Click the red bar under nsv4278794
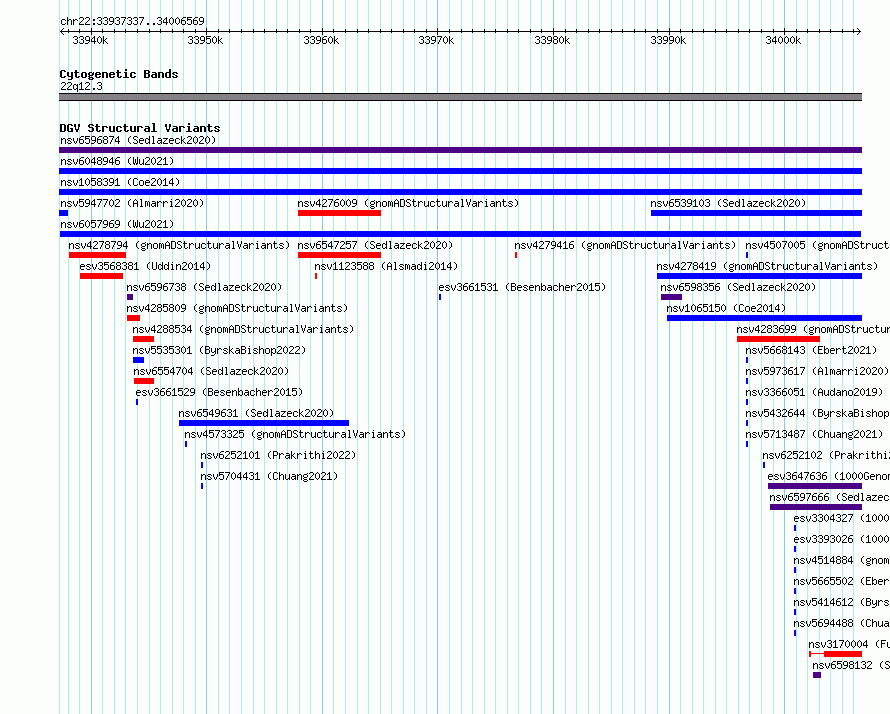Image resolution: width=890 pixels, height=714 pixels. [x=97, y=255]
